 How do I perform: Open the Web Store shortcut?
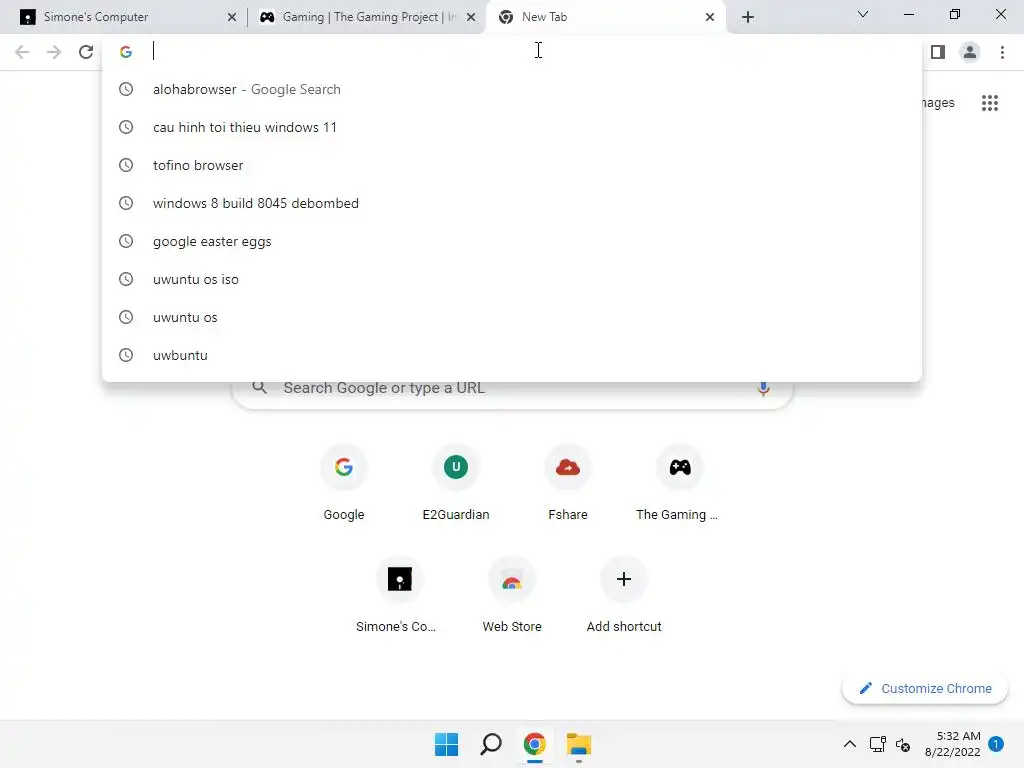(512, 596)
